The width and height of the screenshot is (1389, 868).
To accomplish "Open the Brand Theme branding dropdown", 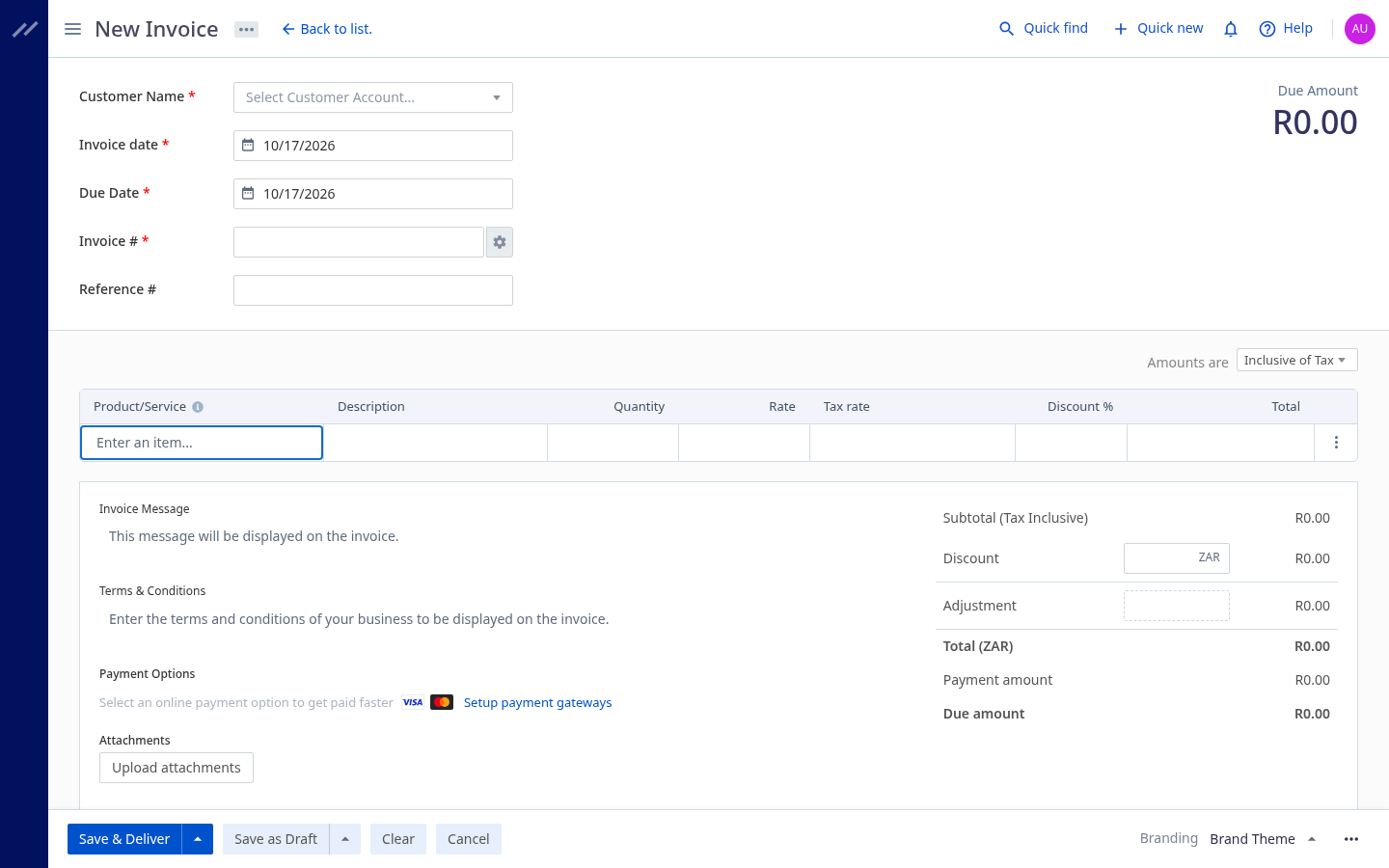I will (x=1264, y=839).
